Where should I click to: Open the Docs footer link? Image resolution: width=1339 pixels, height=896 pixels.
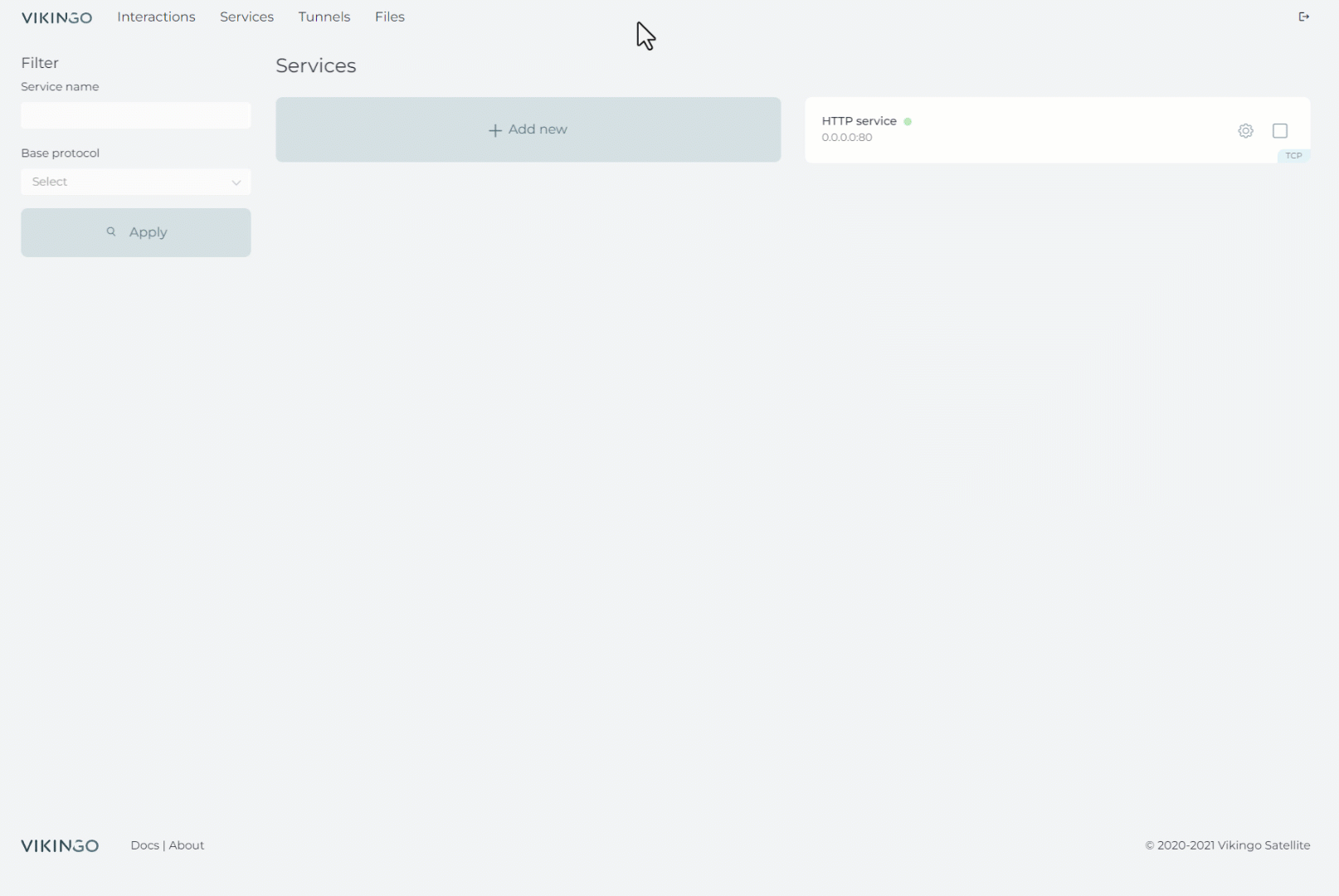tap(144, 845)
